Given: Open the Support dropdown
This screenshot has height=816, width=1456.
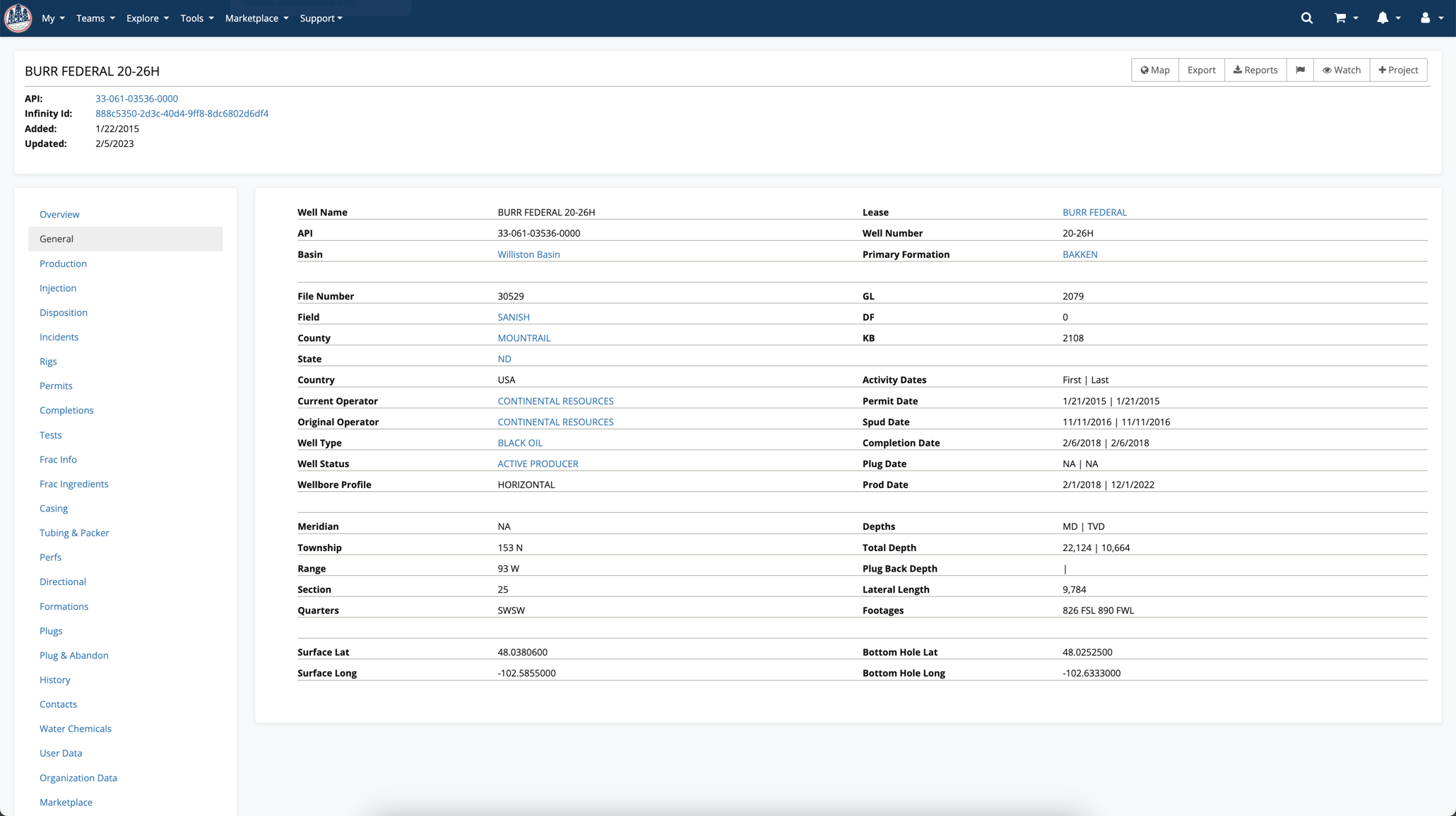Looking at the screenshot, I should click(321, 18).
